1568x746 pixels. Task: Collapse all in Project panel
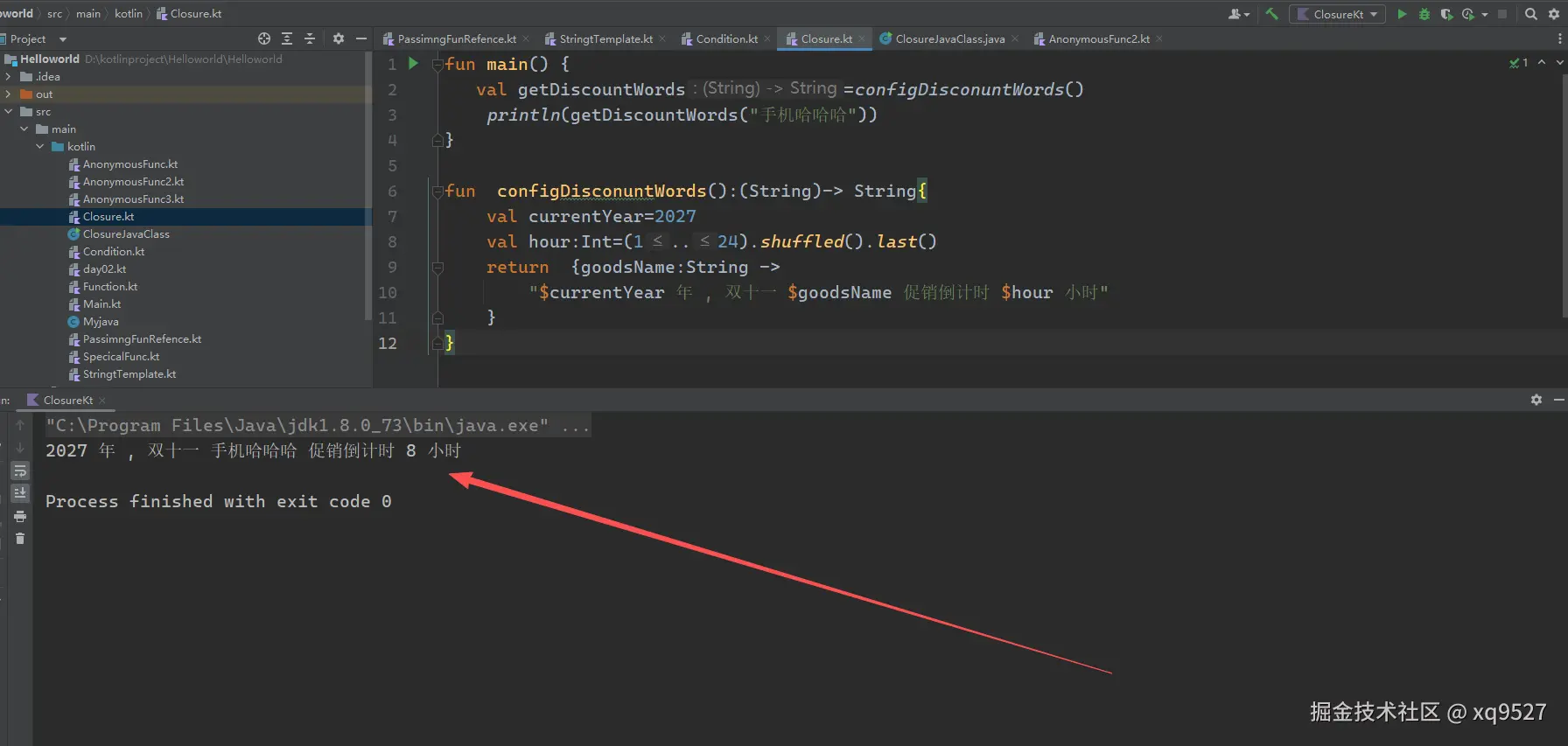tap(310, 38)
